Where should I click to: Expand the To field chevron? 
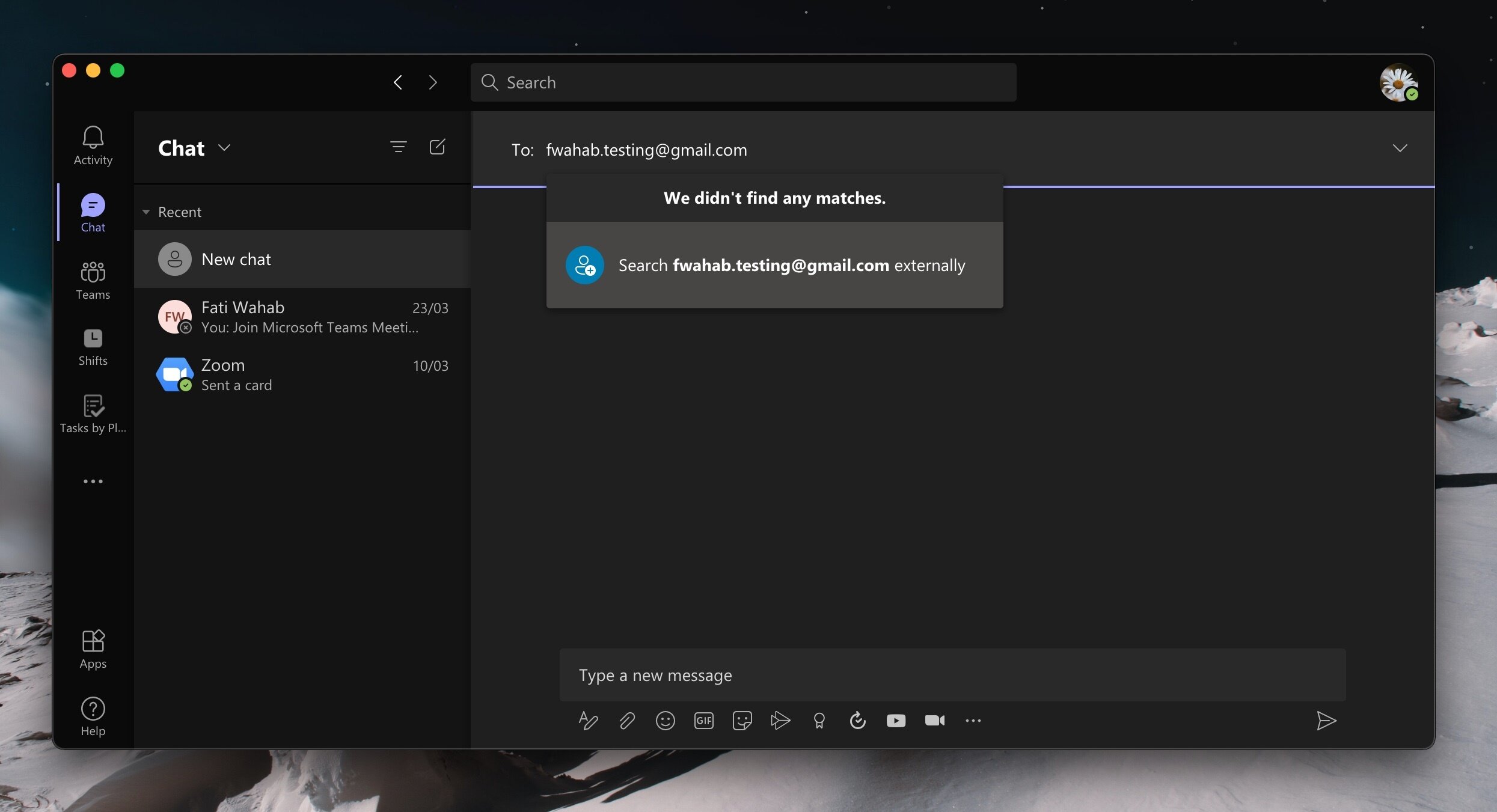pyautogui.click(x=1400, y=148)
